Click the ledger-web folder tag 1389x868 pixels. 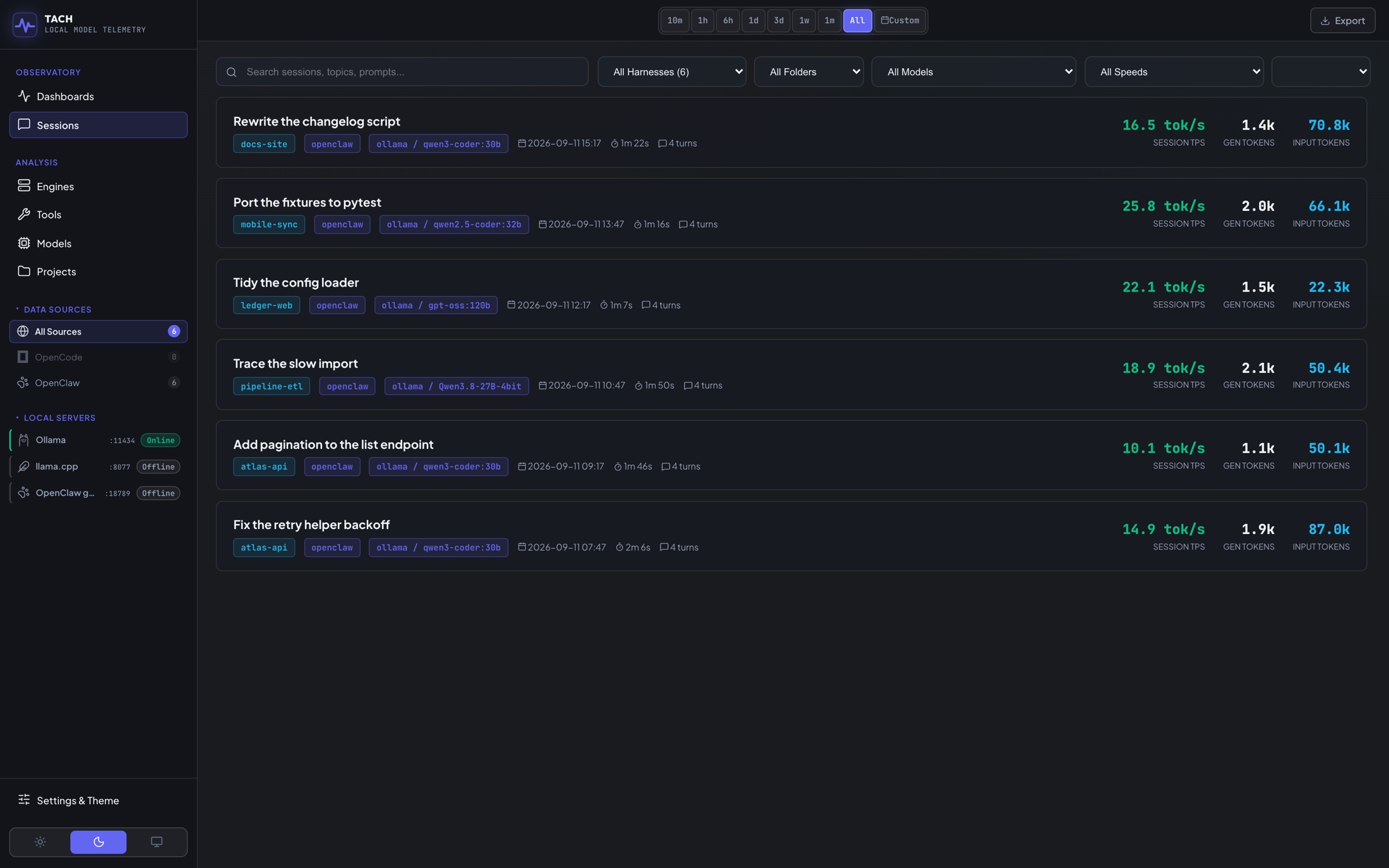click(x=266, y=306)
